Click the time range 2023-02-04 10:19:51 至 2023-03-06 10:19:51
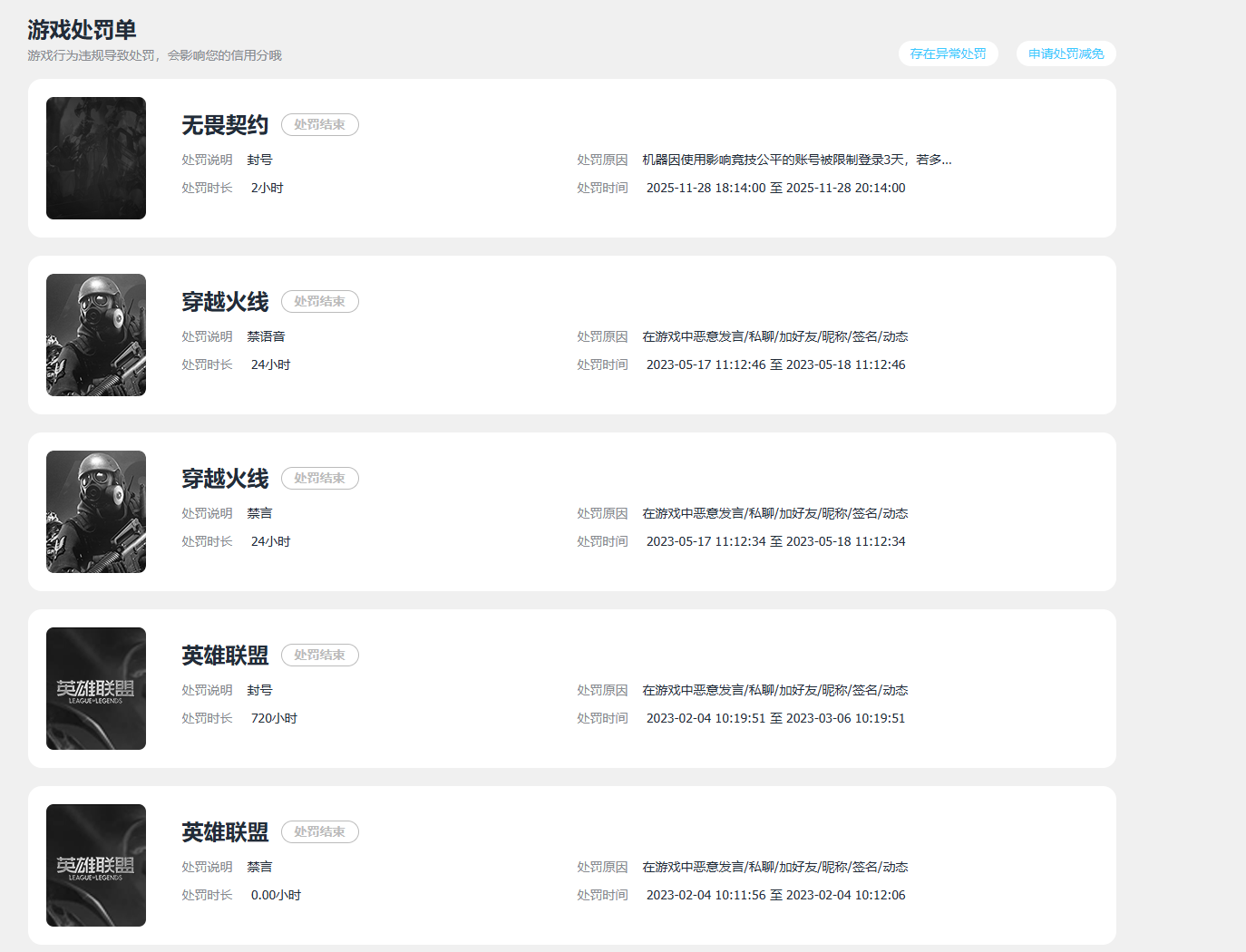 click(x=776, y=718)
